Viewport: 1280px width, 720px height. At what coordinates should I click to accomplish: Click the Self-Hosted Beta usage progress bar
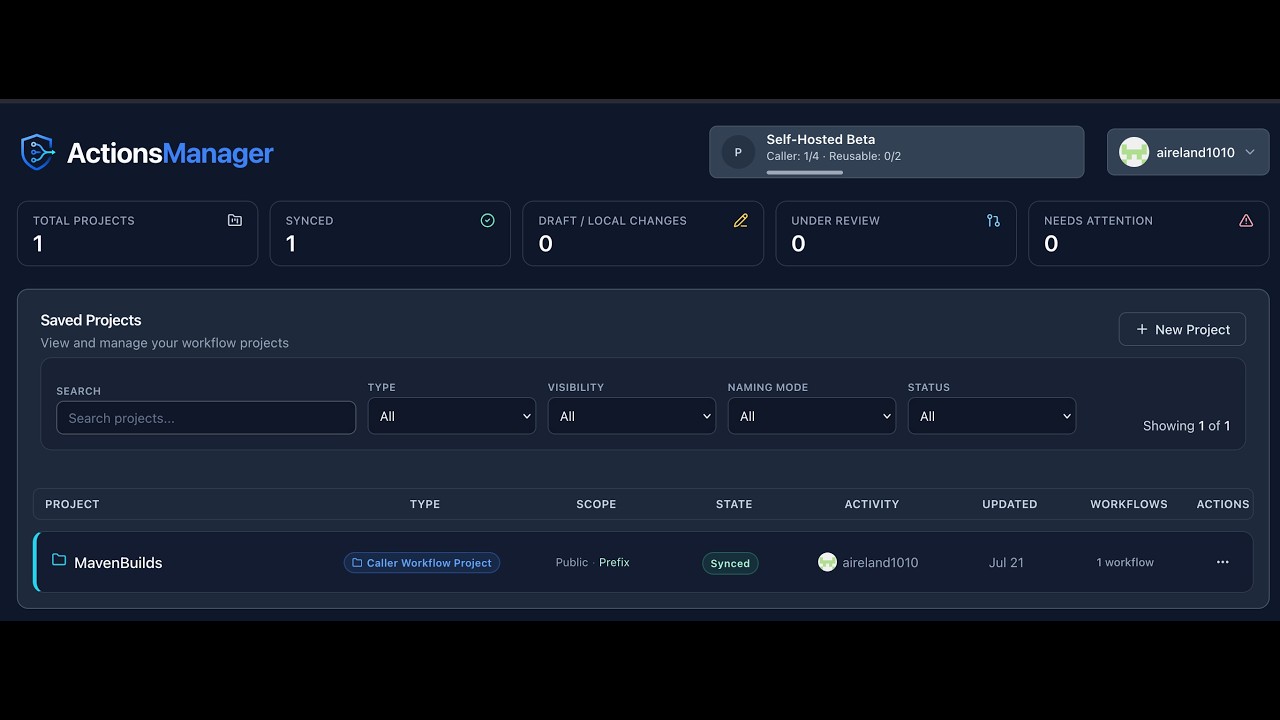click(x=805, y=172)
